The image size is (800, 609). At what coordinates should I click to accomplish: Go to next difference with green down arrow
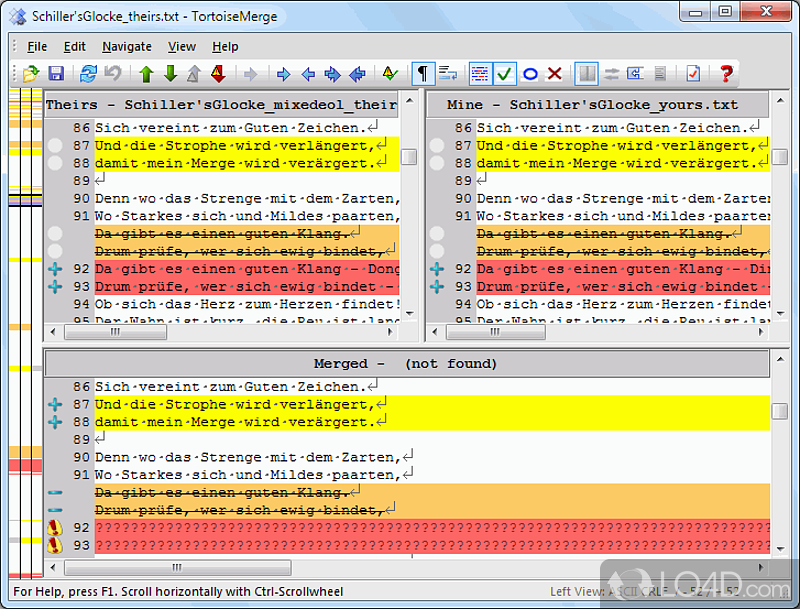pyautogui.click(x=170, y=74)
